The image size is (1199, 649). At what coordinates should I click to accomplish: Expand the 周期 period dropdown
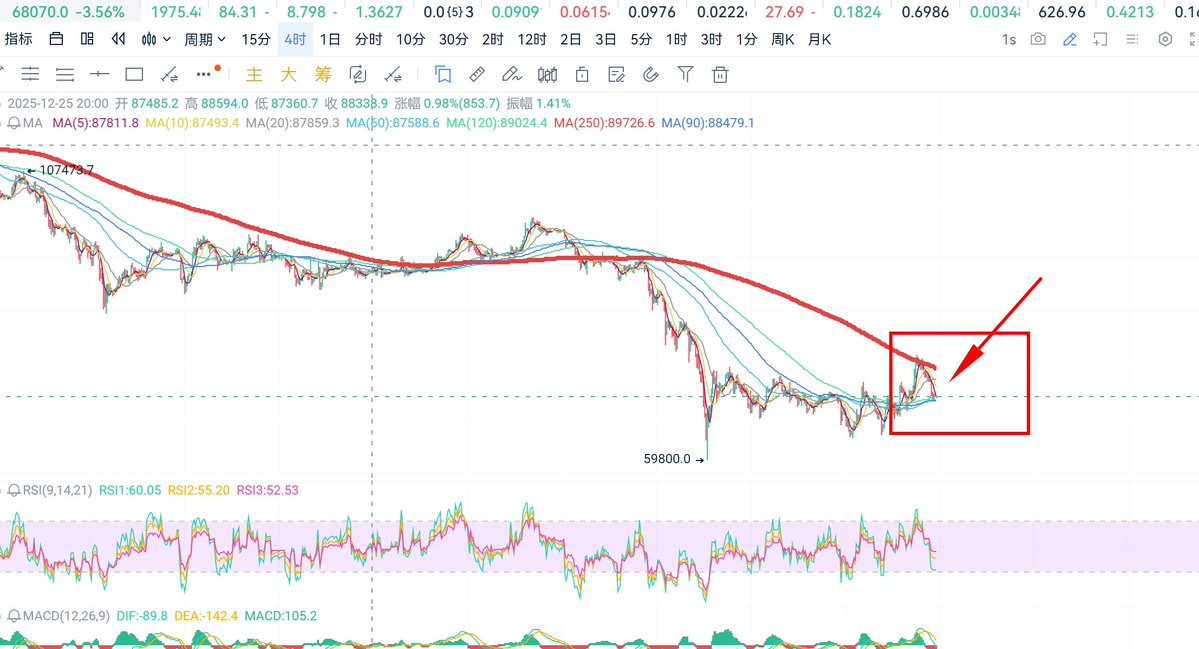tap(204, 39)
